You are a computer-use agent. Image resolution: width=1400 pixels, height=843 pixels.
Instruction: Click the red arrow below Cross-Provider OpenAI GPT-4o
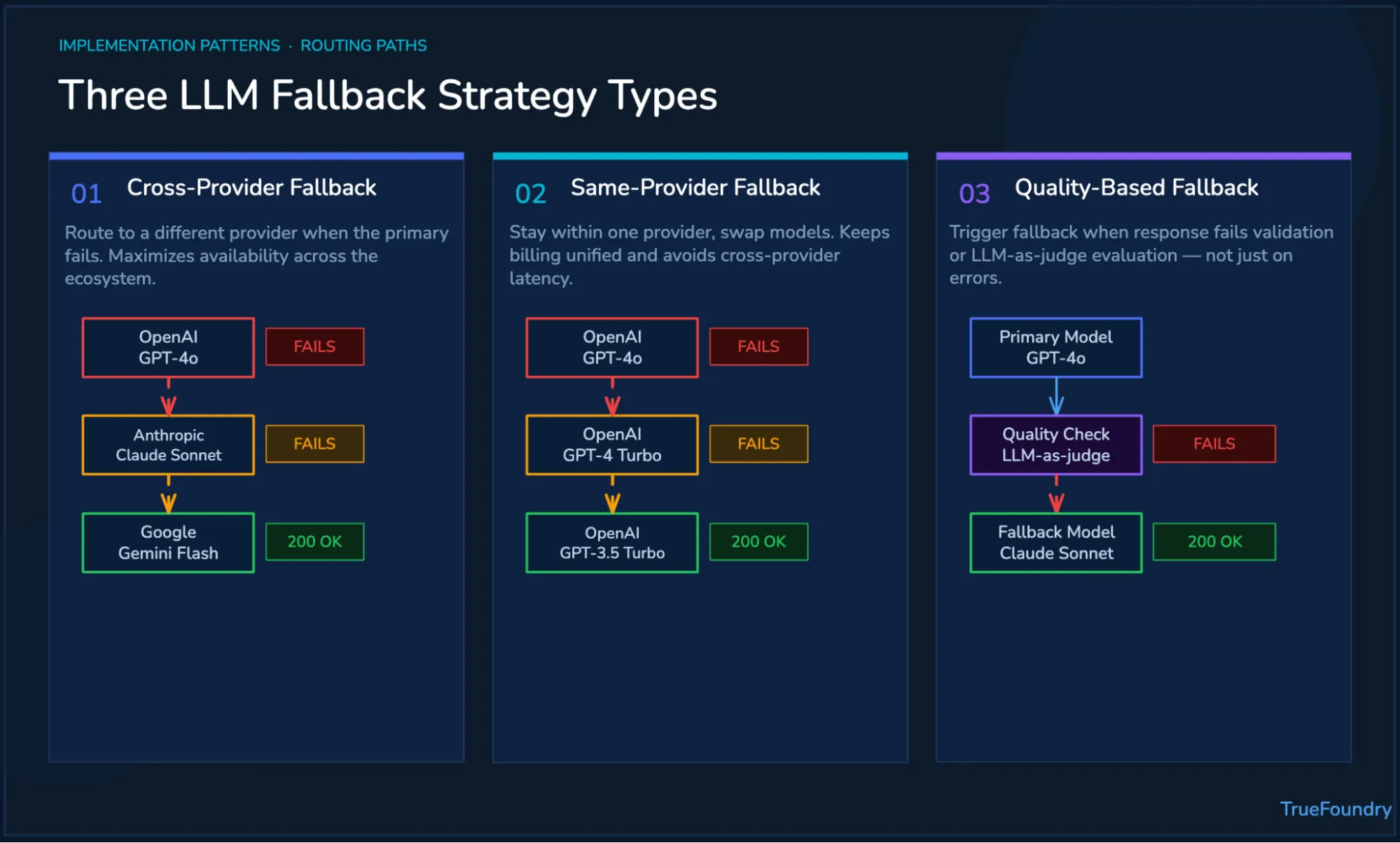point(168,397)
